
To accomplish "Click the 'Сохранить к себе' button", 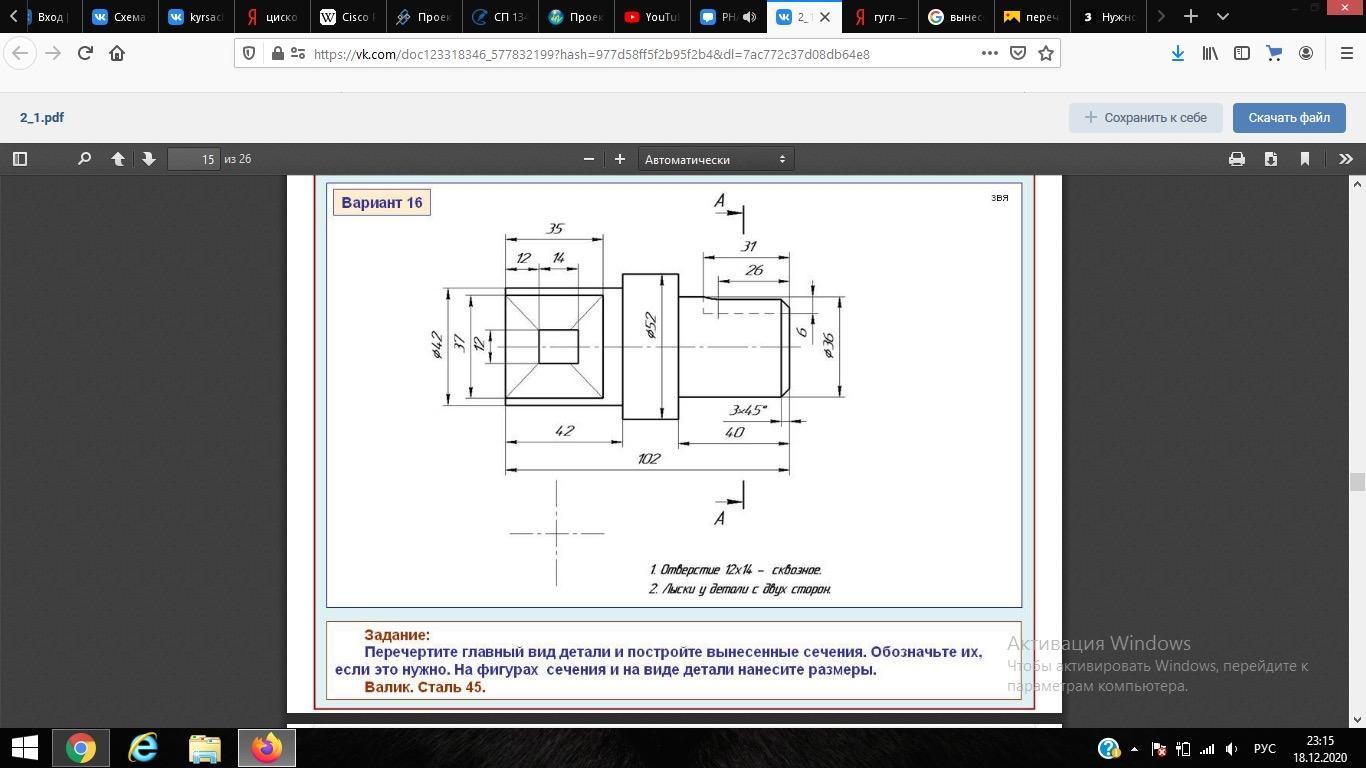I will (x=1146, y=117).
